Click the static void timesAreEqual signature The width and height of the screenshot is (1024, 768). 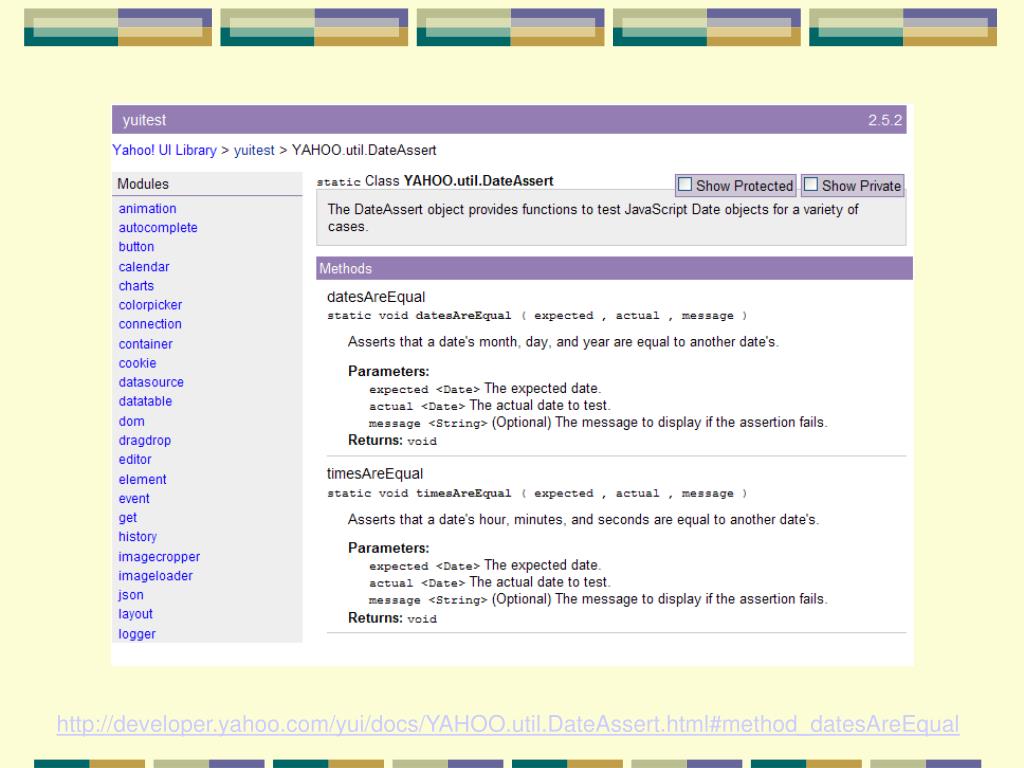tap(537, 493)
